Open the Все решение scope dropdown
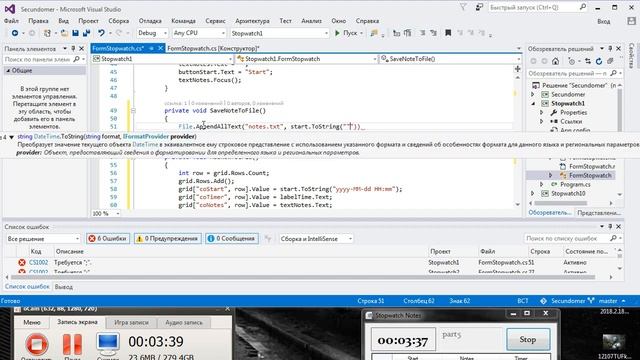 point(43,239)
